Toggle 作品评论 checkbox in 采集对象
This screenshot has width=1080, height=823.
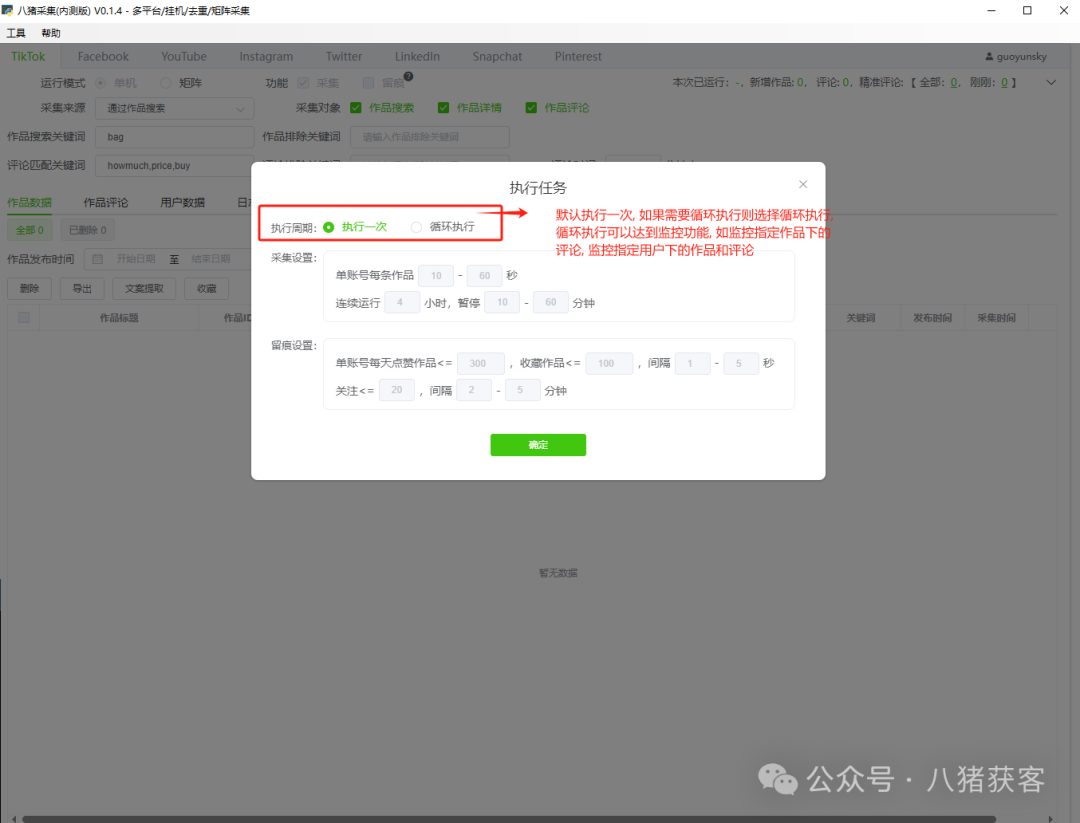pos(531,107)
